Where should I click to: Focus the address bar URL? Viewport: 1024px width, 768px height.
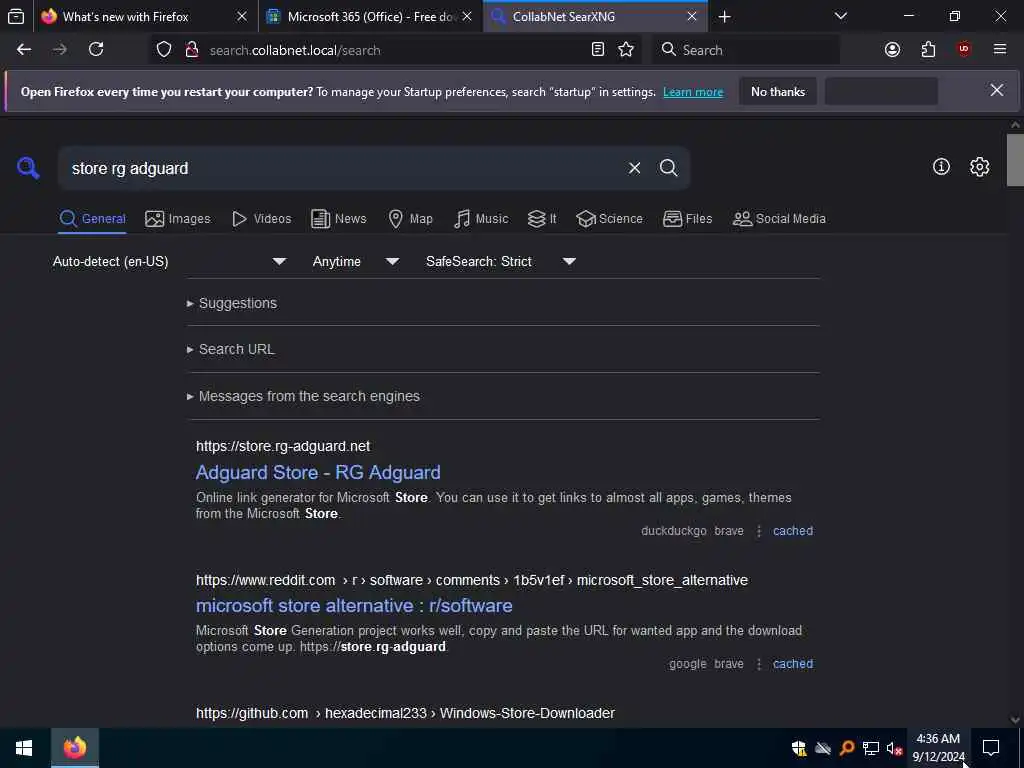[397, 50]
